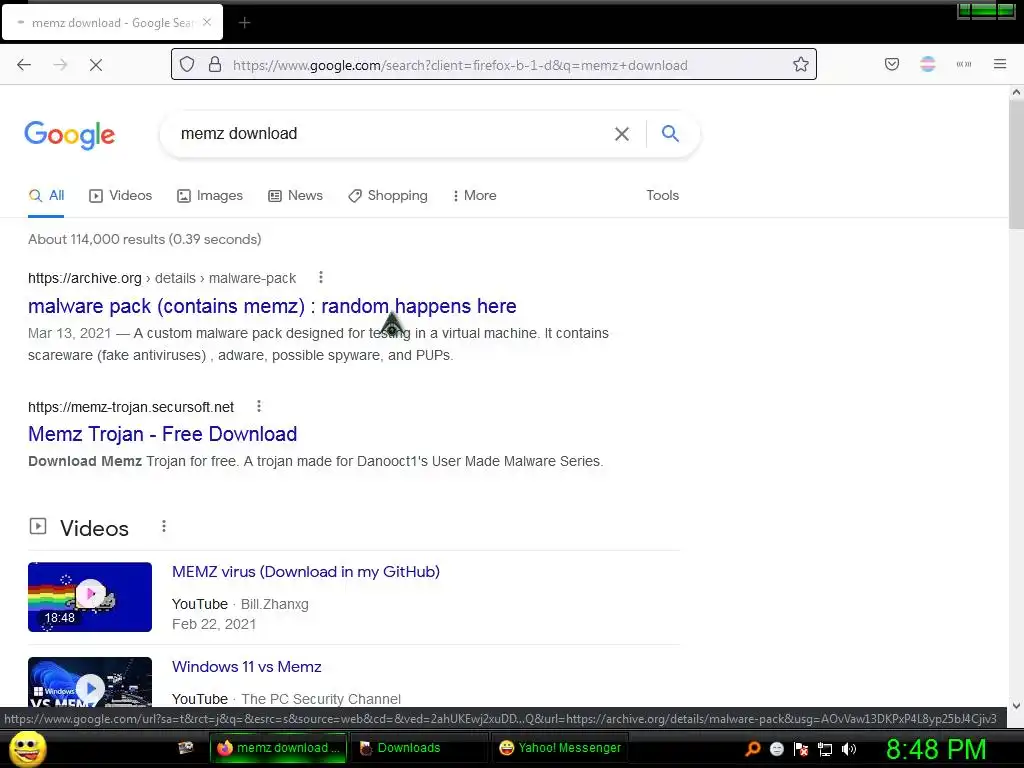The height and width of the screenshot is (768, 1024).
Task: Click the vertical scrollbar thumb
Action: pyautogui.click(x=1016, y=165)
